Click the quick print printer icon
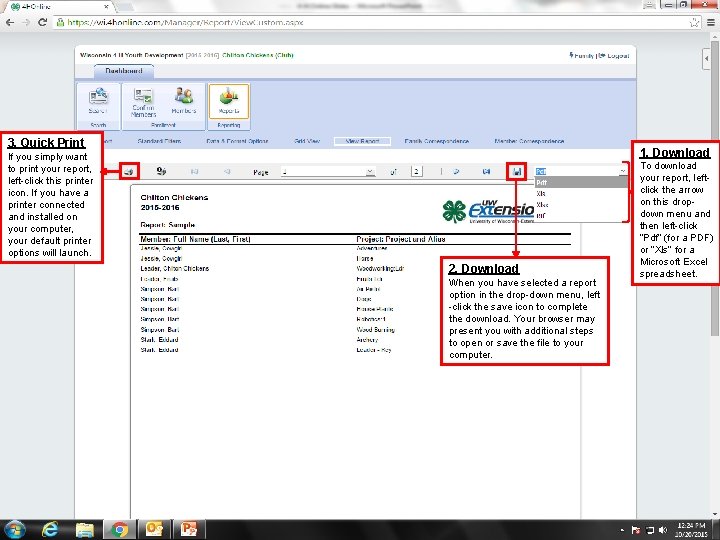This screenshot has height=540, width=720. 129,172
